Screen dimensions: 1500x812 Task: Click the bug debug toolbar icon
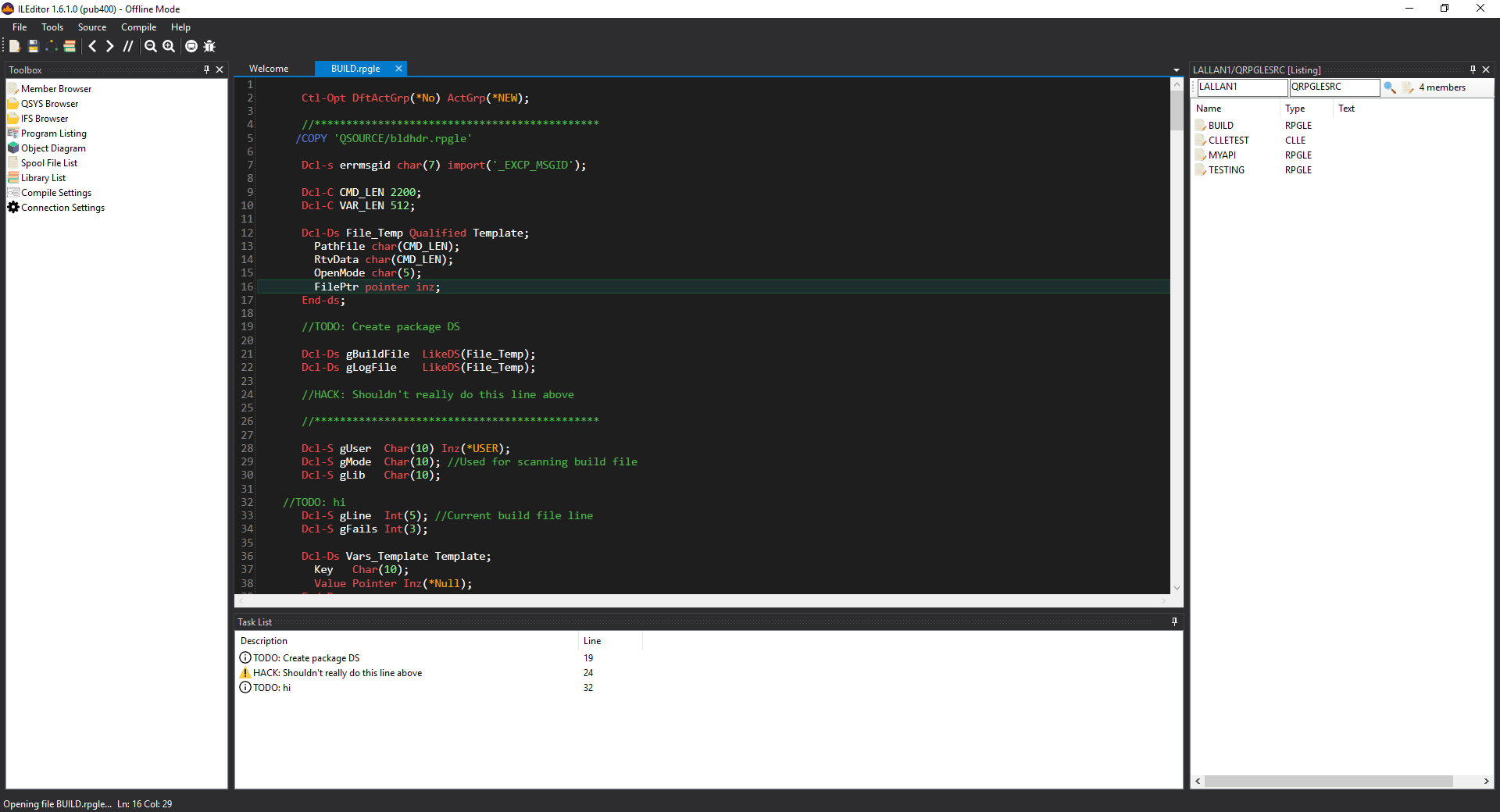pos(209,46)
